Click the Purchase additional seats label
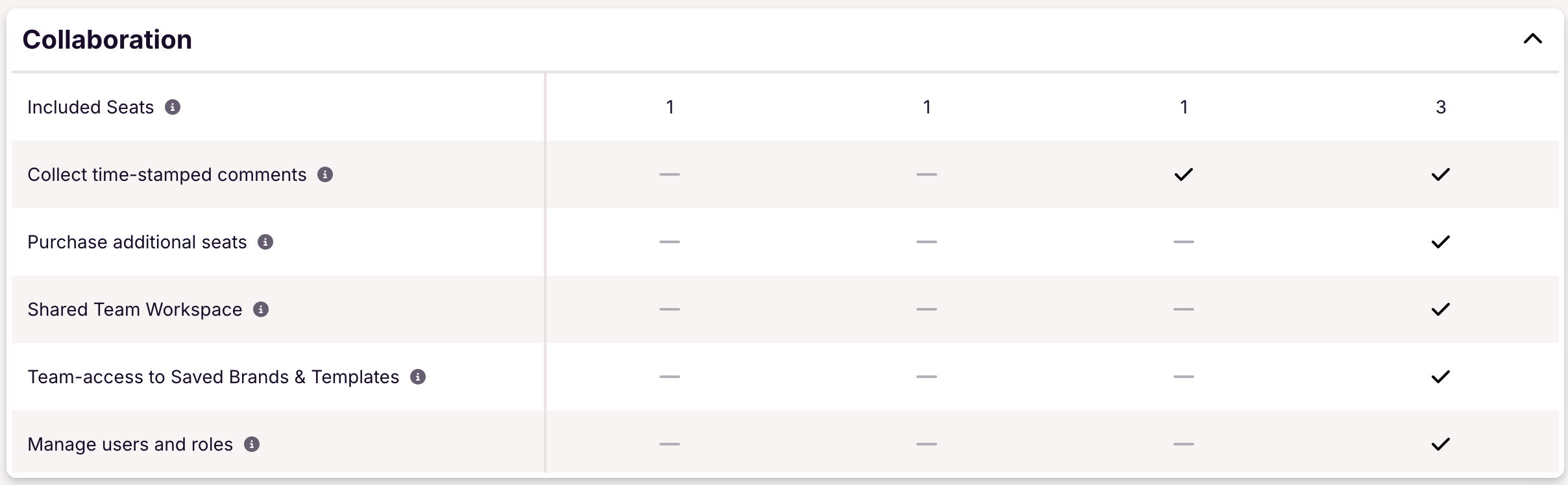 pyautogui.click(x=137, y=242)
